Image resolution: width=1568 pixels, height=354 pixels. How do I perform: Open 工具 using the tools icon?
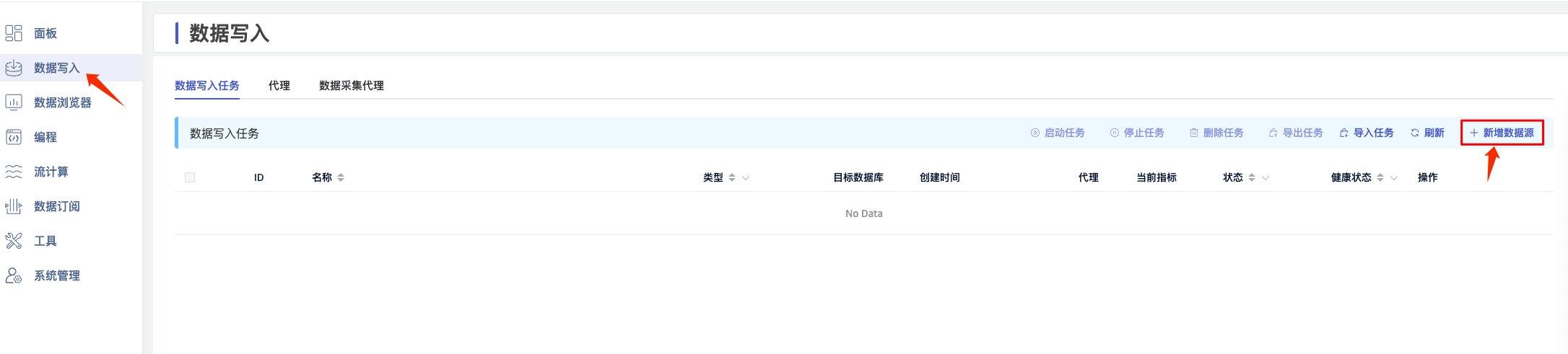coord(14,241)
